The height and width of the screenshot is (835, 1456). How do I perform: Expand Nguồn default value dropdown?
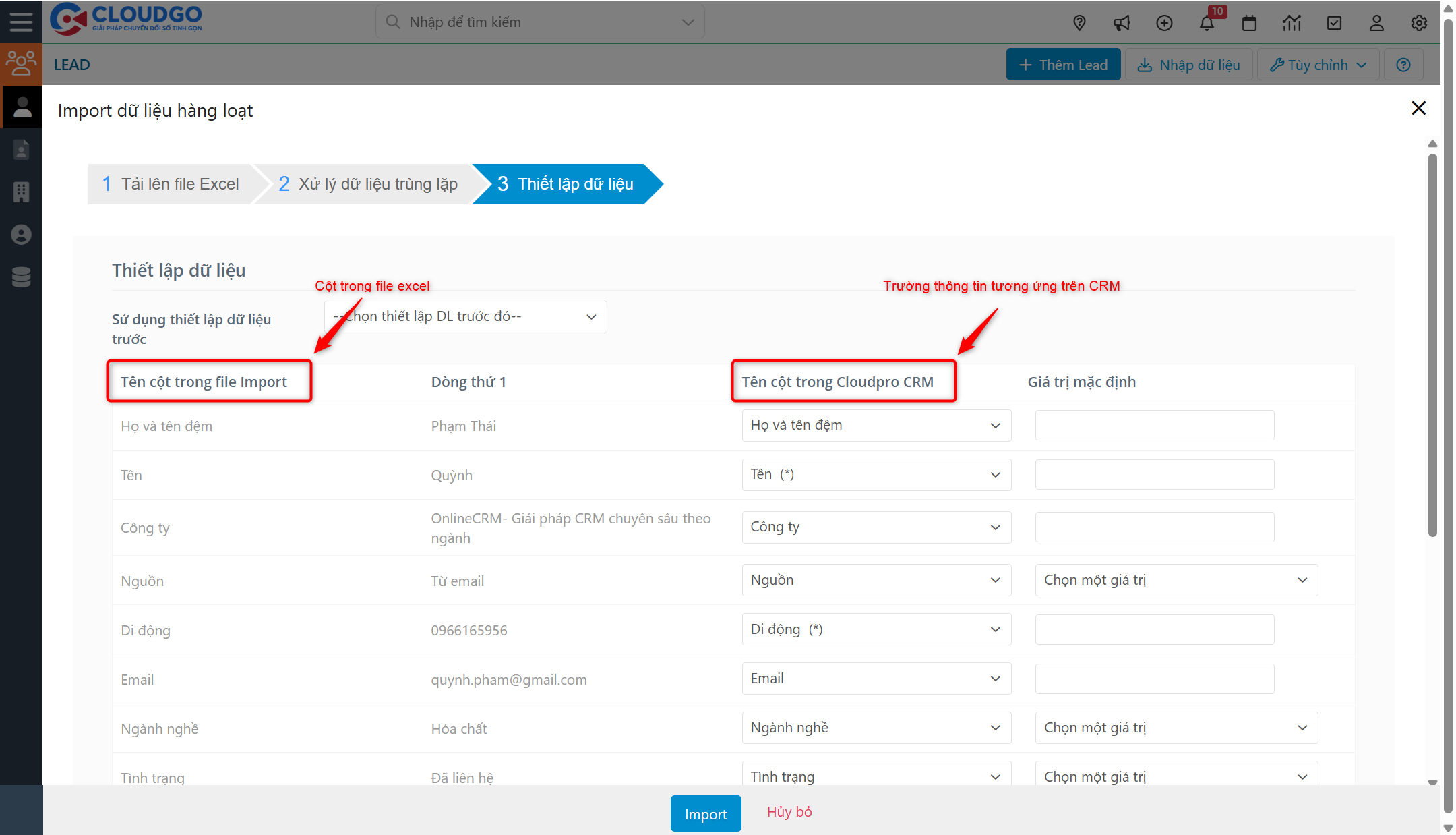click(1176, 580)
